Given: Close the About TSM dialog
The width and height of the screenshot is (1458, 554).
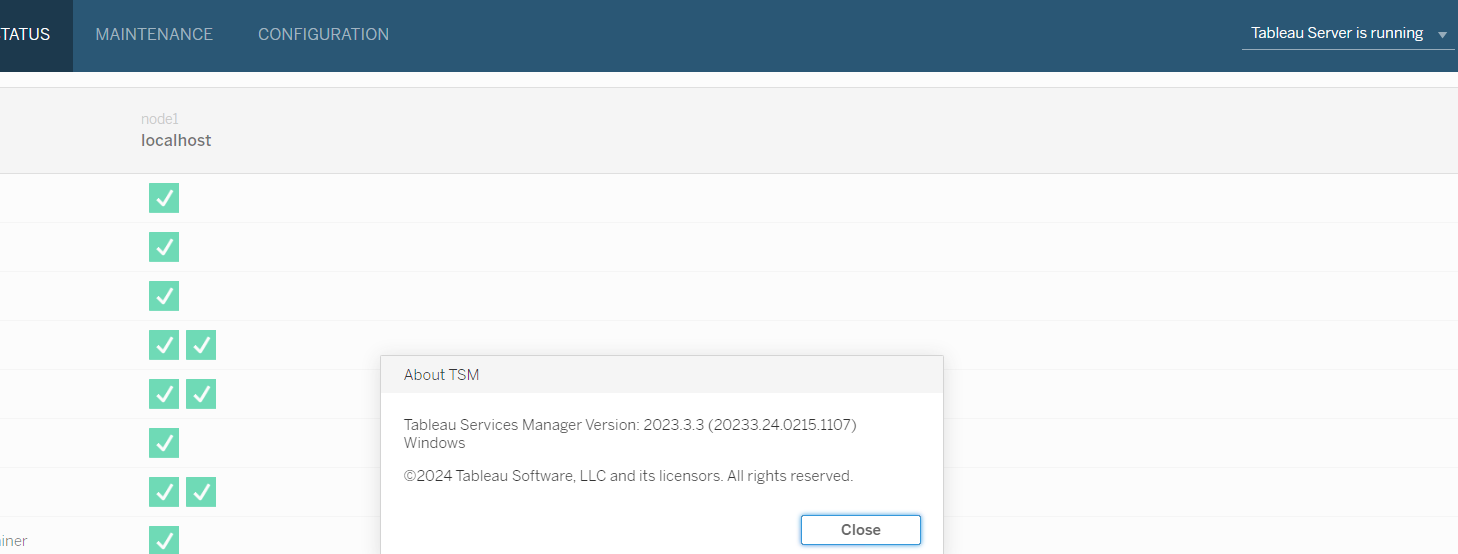Looking at the screenshot, I should [x=860, y=530].
